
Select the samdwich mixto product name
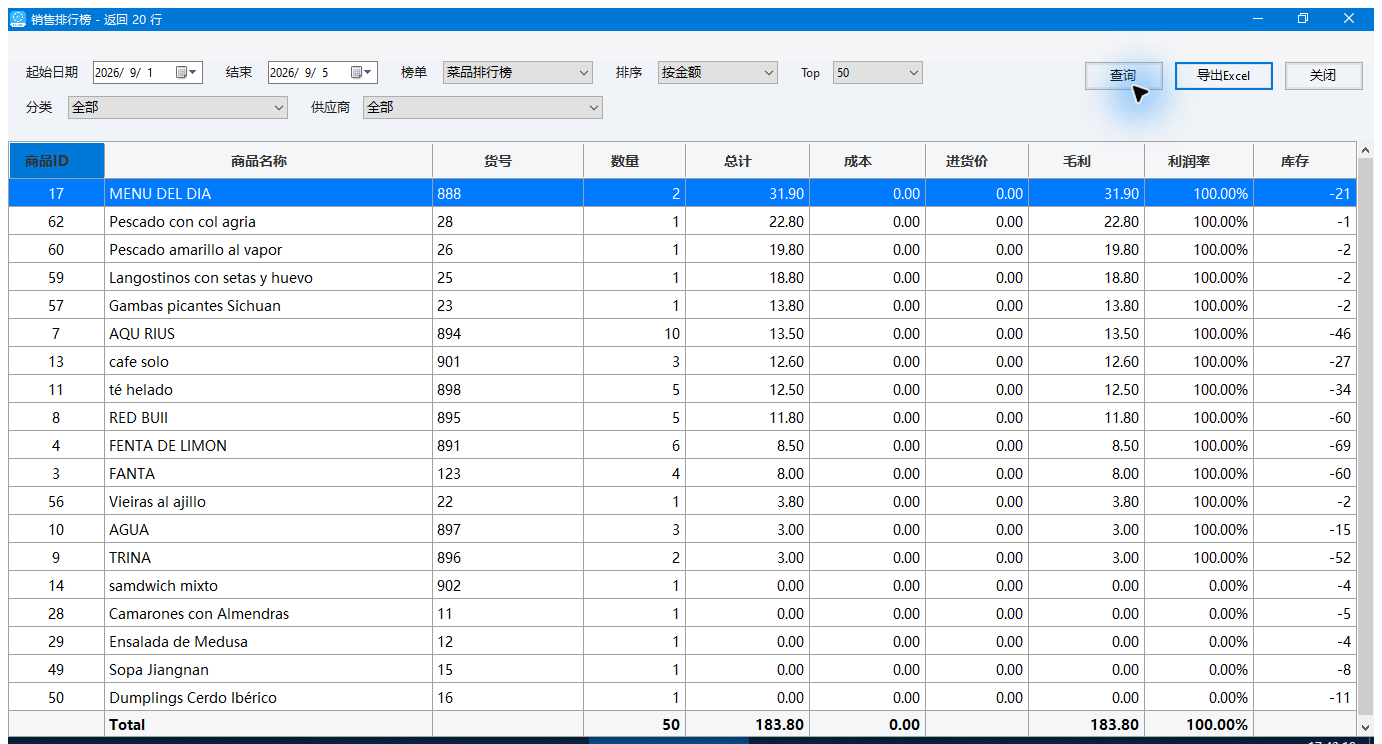point(268,586)
